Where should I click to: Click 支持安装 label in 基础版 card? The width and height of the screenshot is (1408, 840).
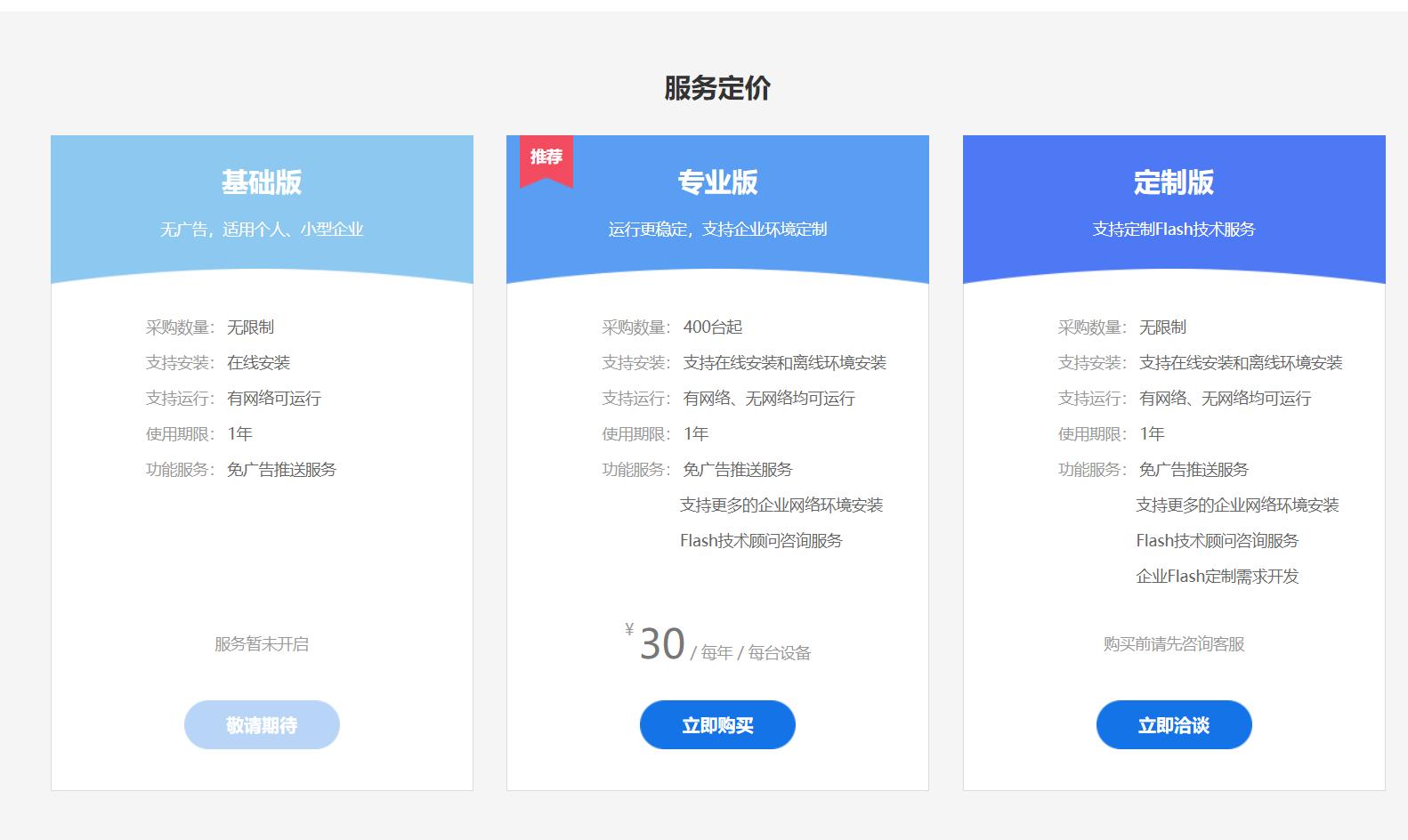click(x=181, y=363)
